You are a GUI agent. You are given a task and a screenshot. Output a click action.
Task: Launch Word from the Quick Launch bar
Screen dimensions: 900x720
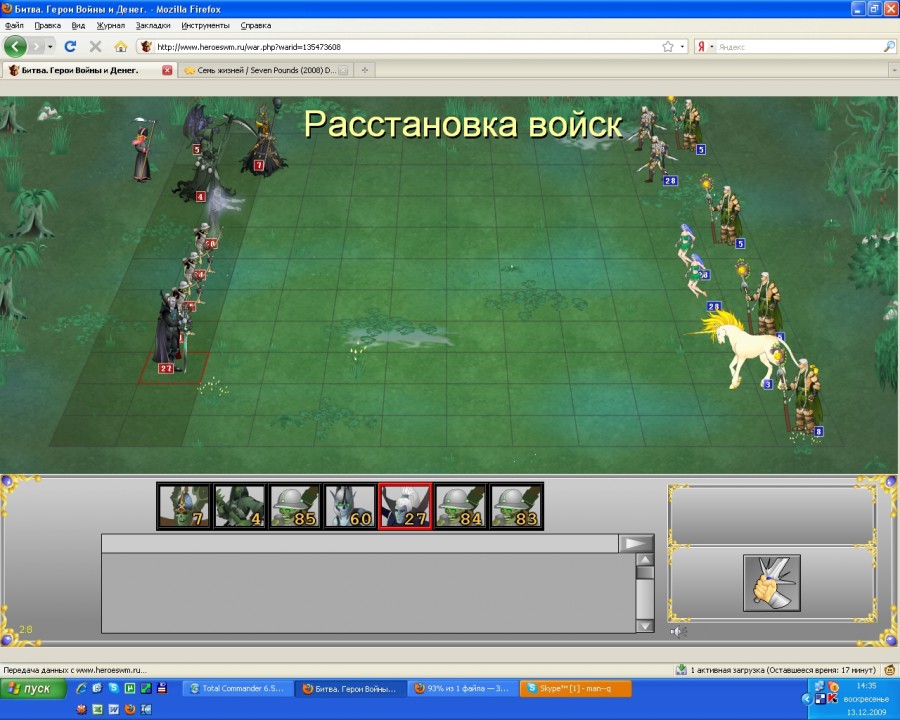tap(114, 710)
